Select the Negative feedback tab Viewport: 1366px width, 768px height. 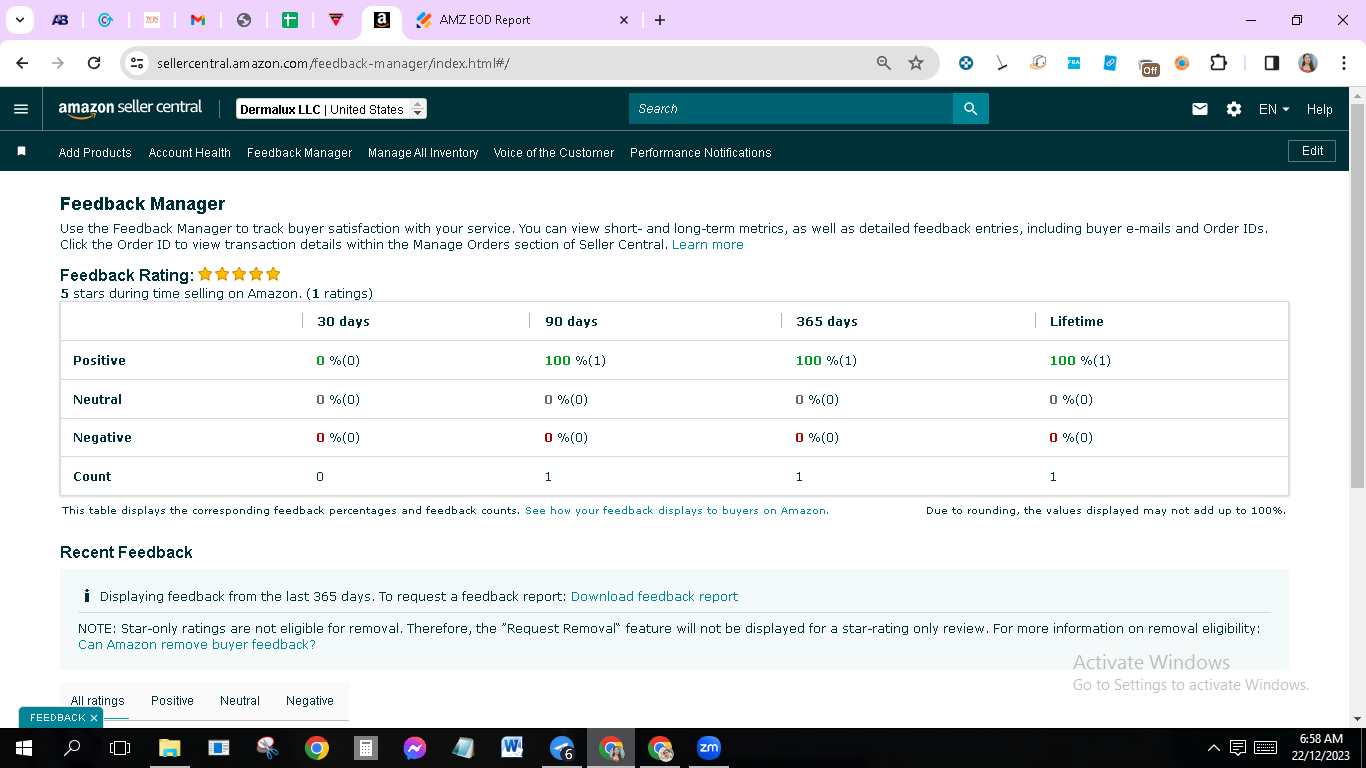pyautogui.click(x=310, y=701)
